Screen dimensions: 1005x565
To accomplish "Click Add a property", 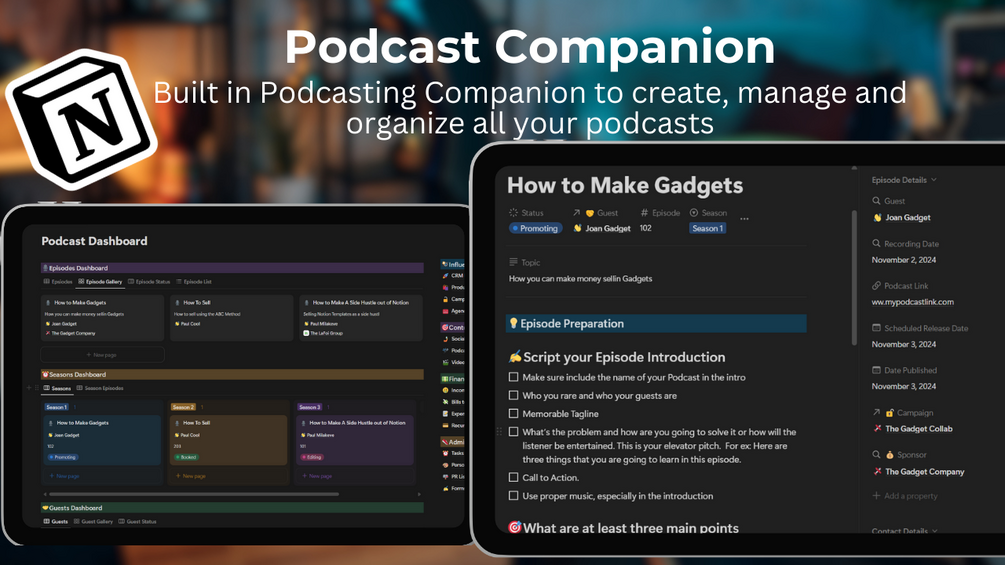I will pos(905,496).
